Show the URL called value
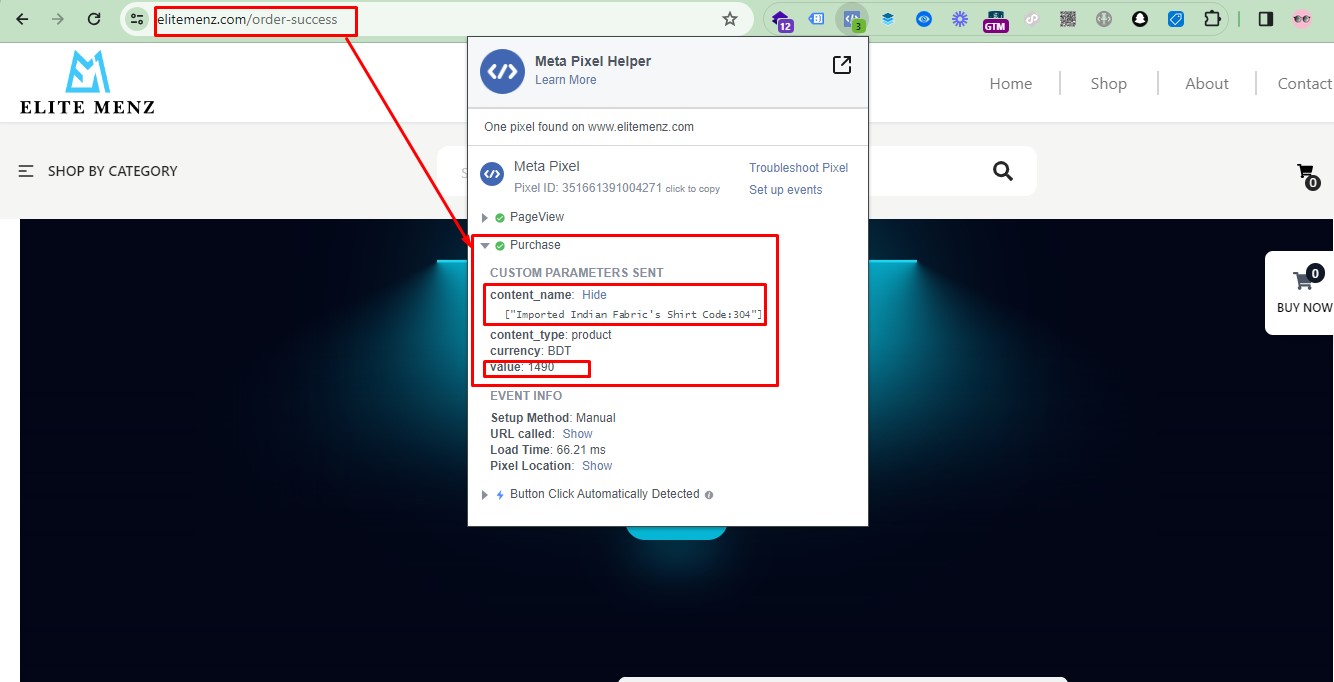The height and width of the screenshot is (682, 1334). (577, 434)
